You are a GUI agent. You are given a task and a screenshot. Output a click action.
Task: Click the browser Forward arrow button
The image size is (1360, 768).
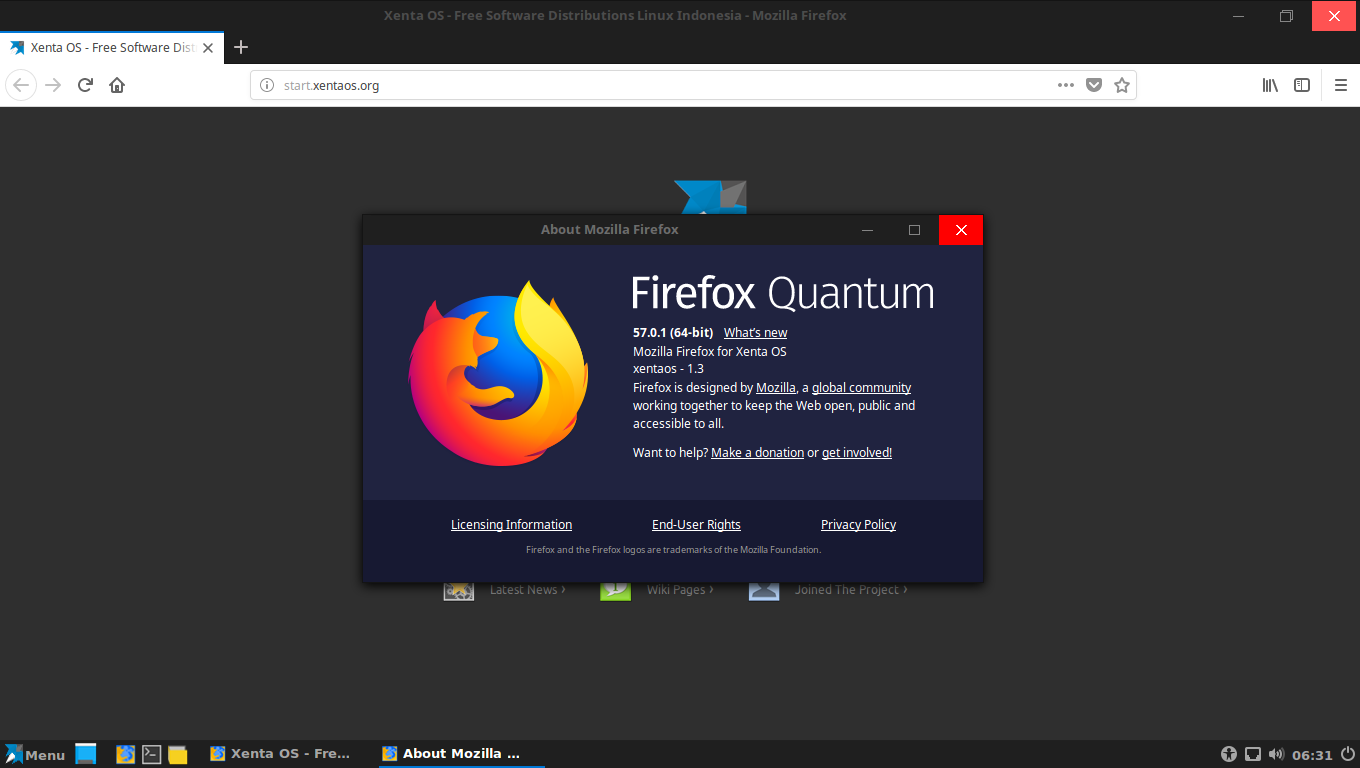pyautogui.click(x=53, y=85)
